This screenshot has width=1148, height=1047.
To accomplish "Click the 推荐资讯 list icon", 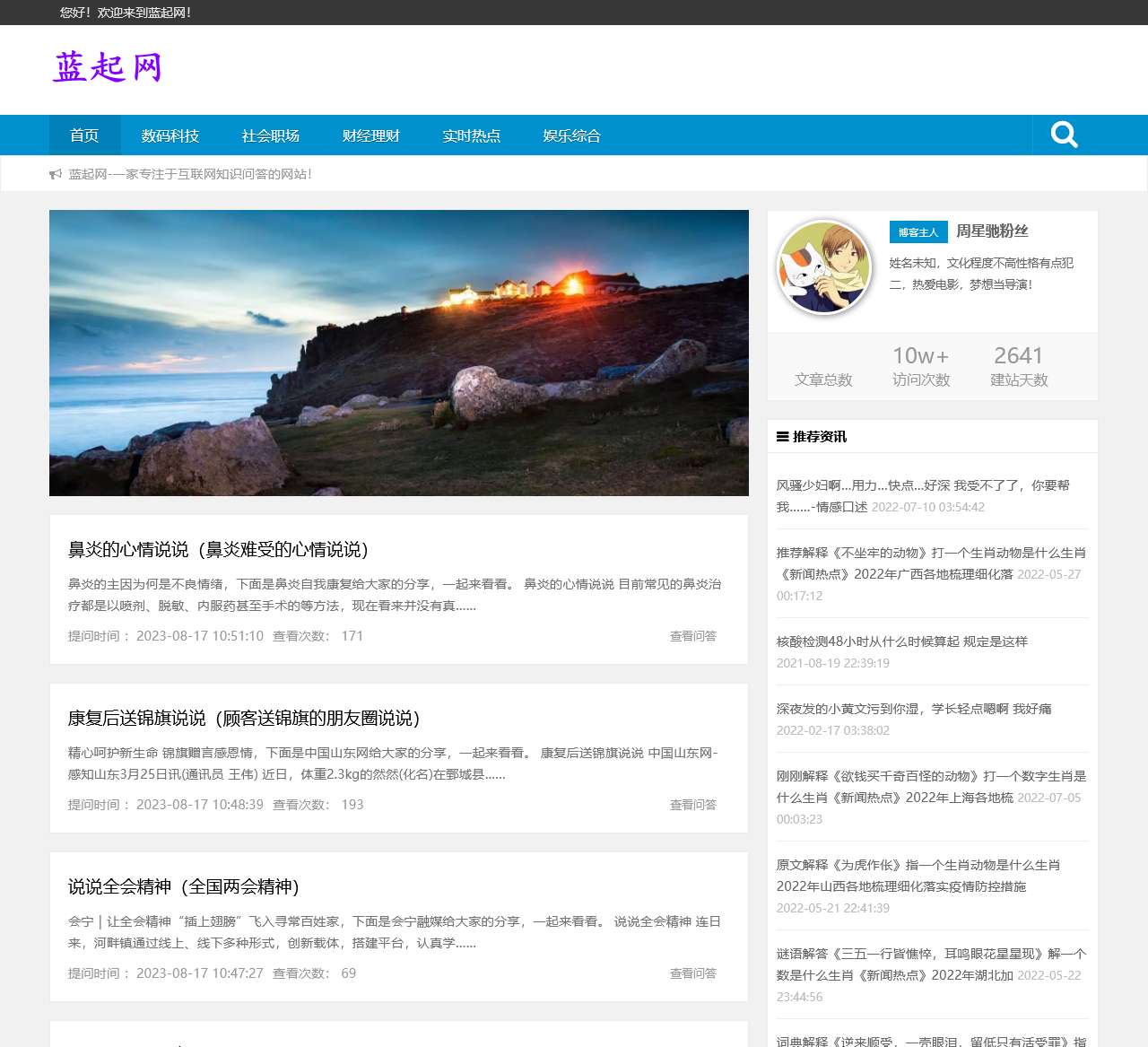I will (782, 437).
